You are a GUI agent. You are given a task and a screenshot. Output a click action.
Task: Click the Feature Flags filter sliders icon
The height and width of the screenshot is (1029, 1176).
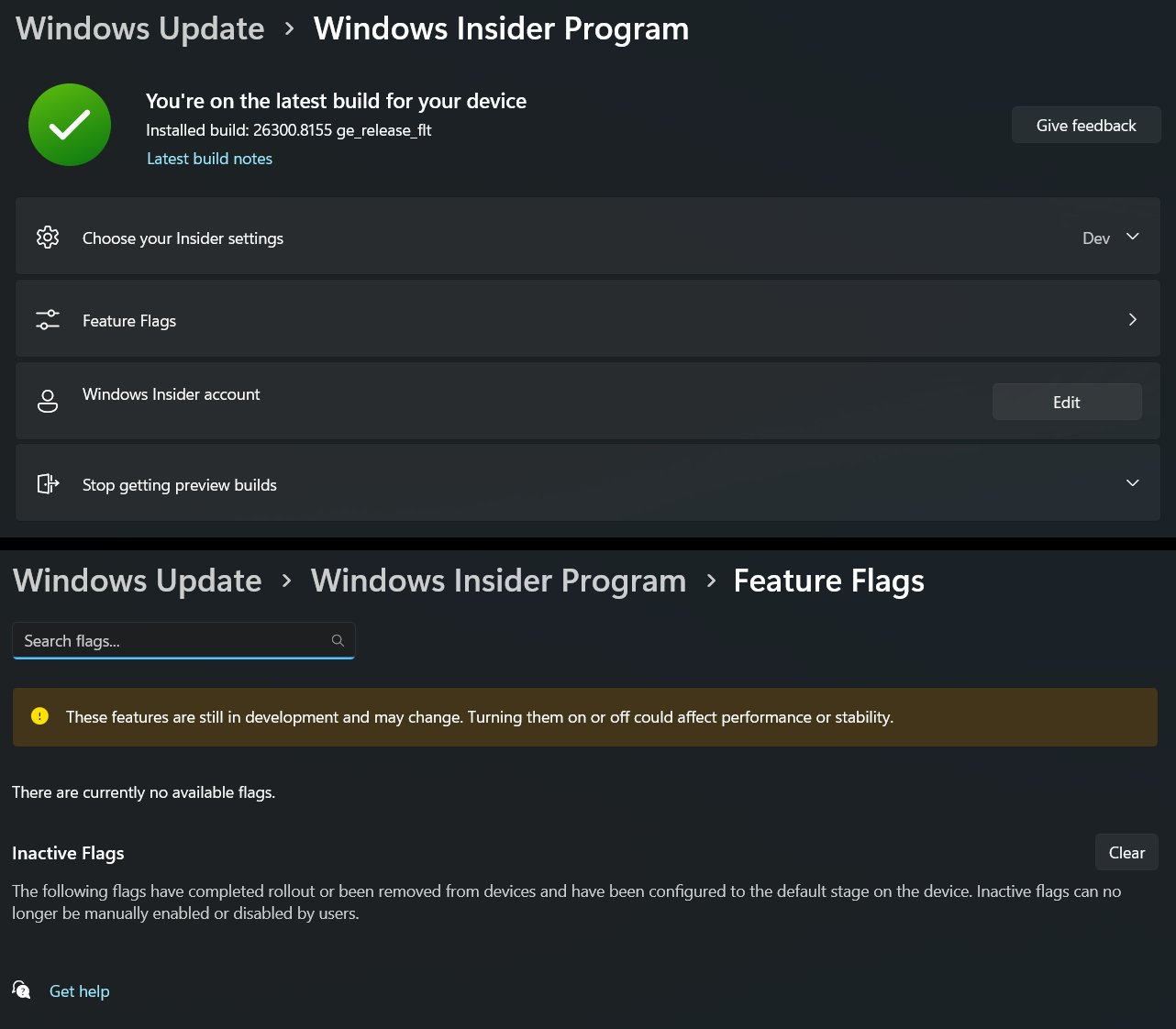[x=48, y=319]
